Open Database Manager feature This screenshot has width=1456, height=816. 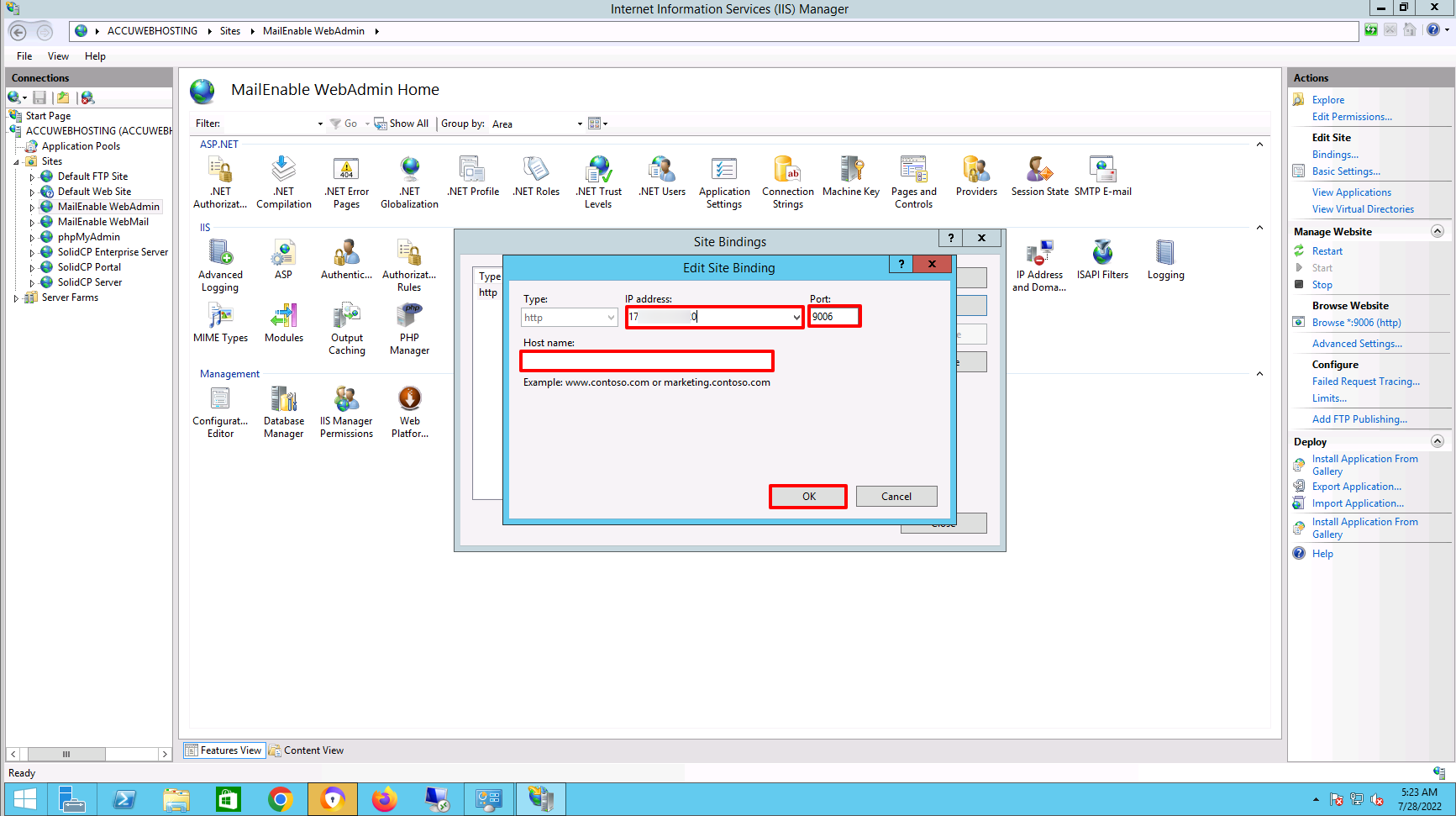point(284,413)
